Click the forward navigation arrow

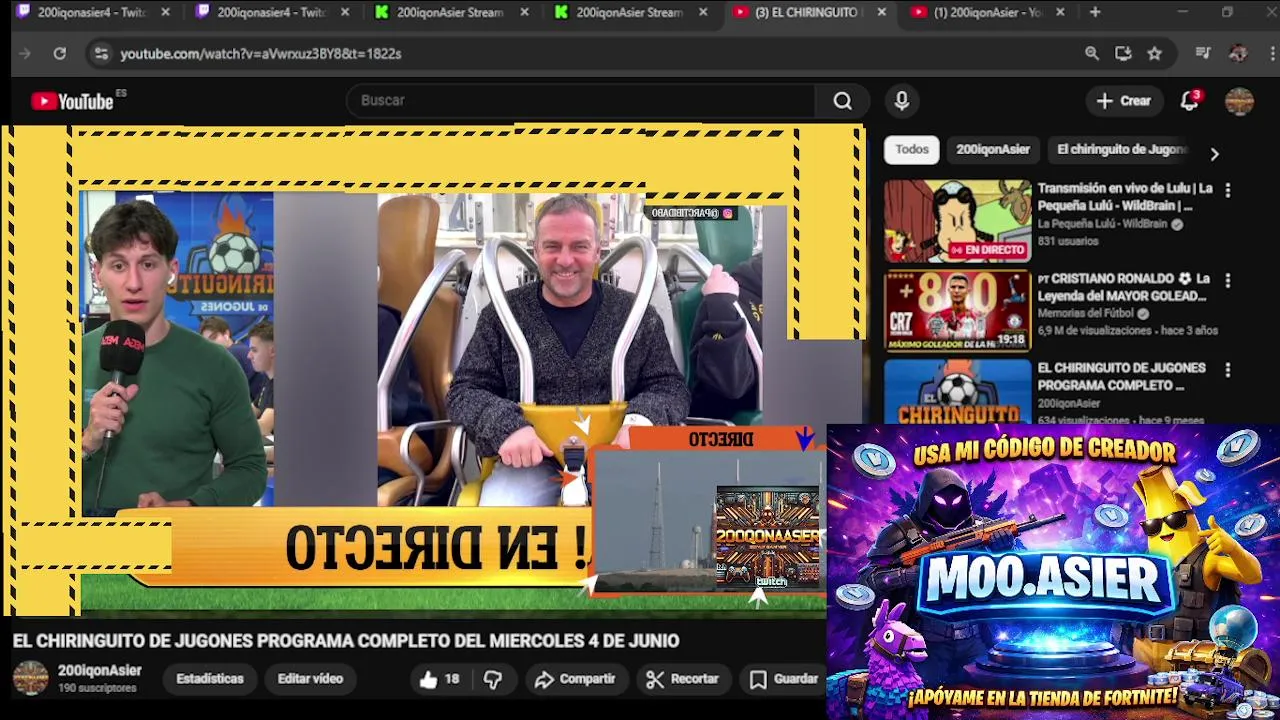click(25, 54)
